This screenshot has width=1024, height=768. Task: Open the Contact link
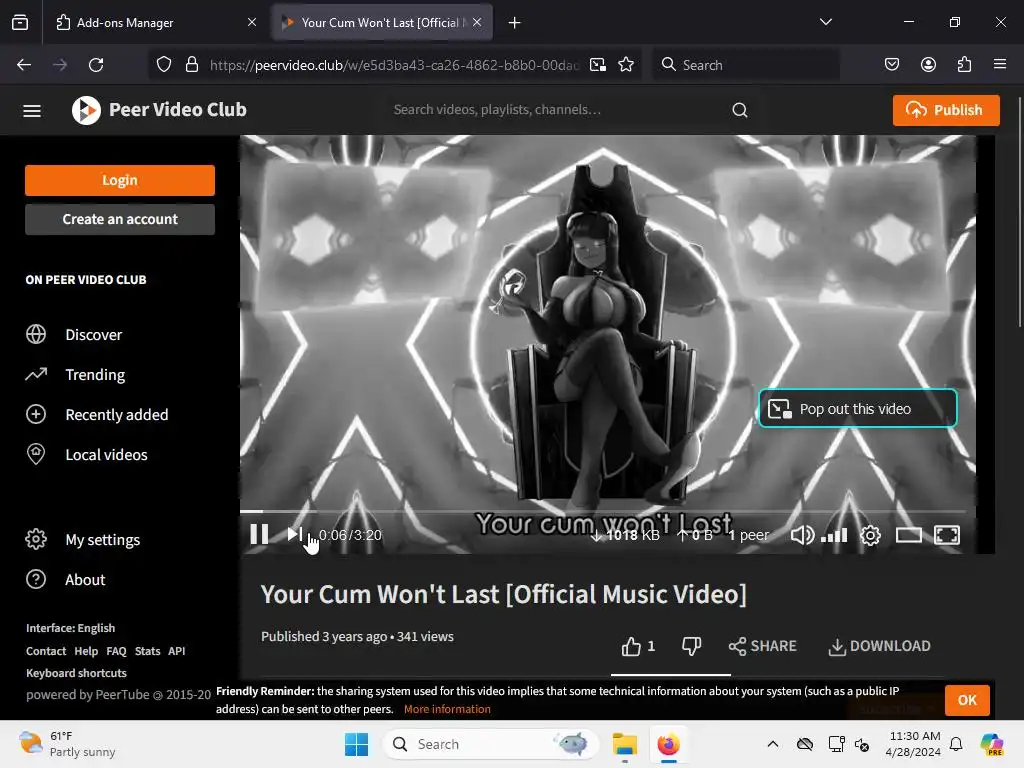click(x=46, y=651)
